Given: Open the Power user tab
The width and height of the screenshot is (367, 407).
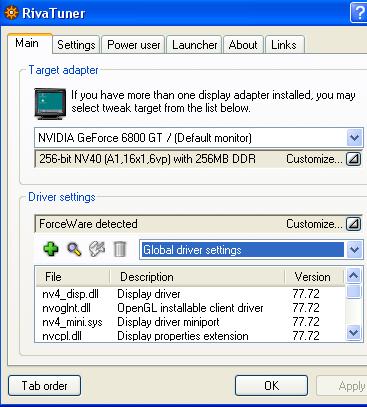Looking at the screenshot, I should click(x=134, y=45).
